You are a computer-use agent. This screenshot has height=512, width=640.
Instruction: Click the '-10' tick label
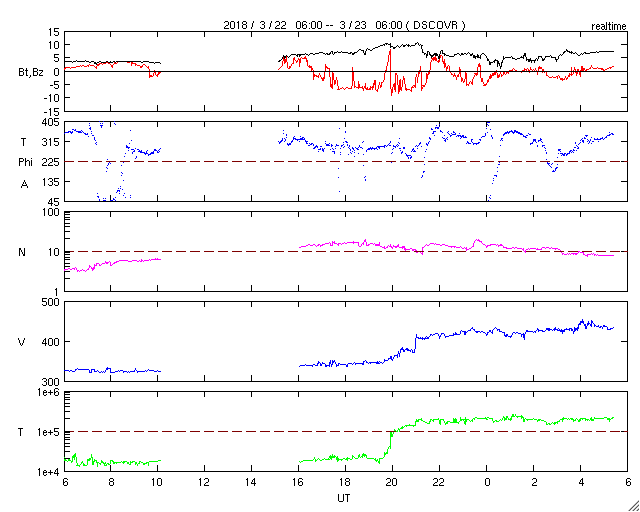click(51, 98)
